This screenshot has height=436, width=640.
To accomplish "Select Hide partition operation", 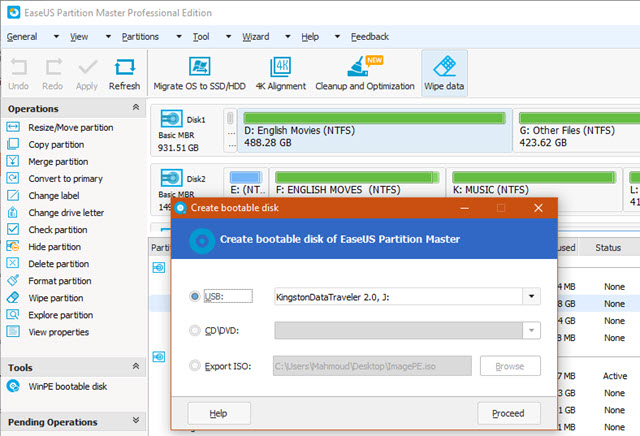I will coord(54,247).
